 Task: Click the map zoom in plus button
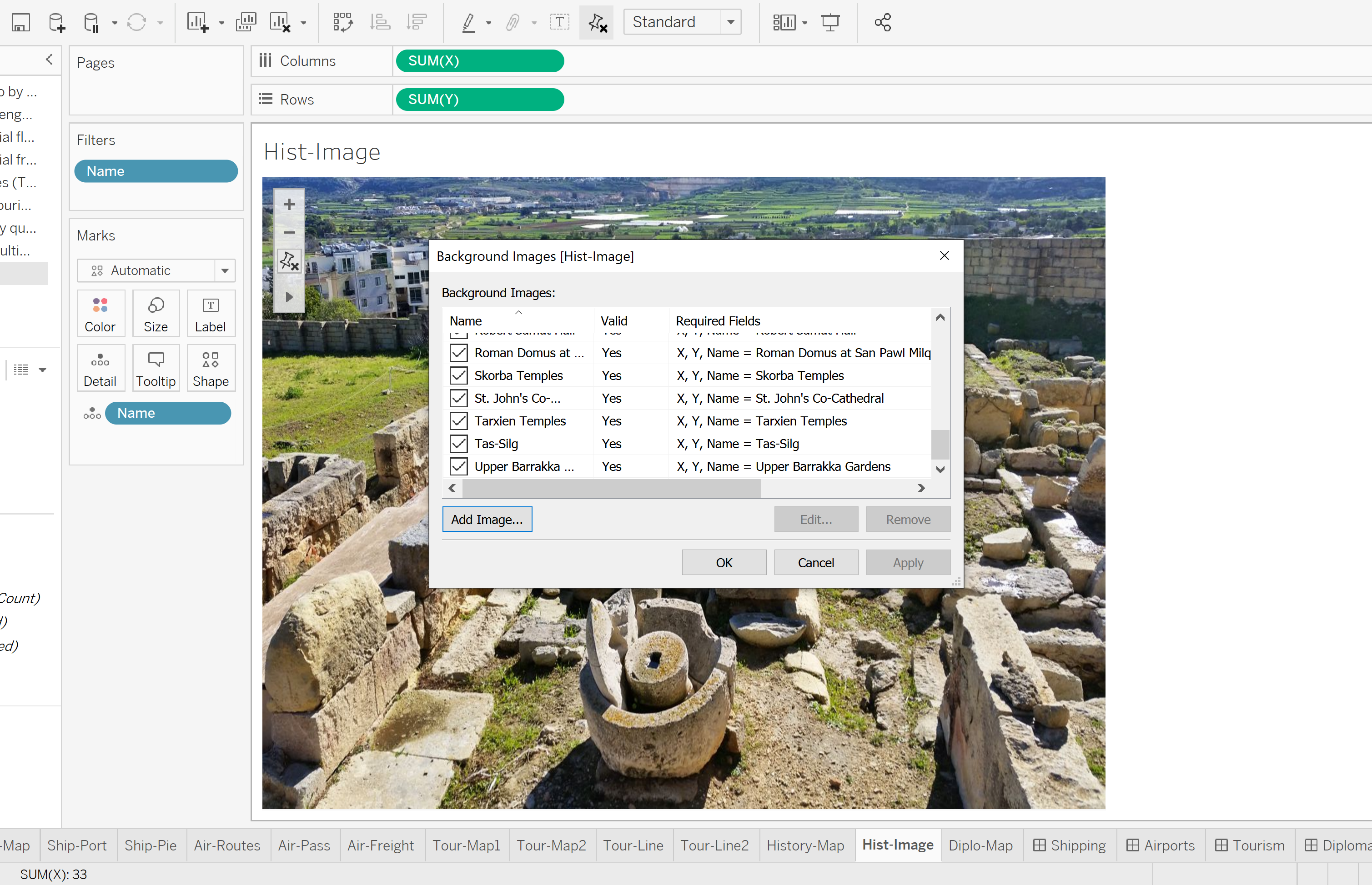[x=289, y=205]
